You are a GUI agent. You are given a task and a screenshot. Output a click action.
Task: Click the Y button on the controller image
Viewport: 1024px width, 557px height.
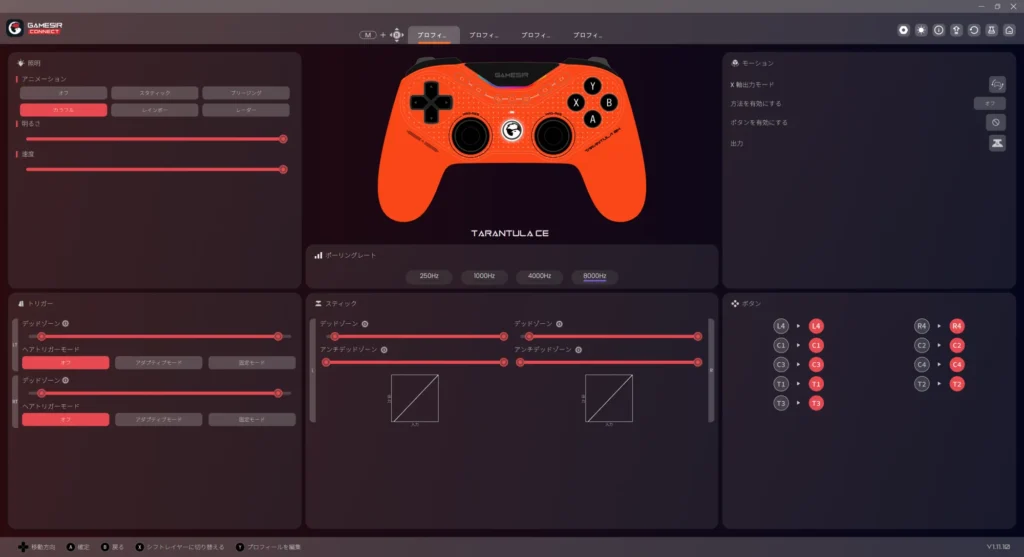[592, 86]
